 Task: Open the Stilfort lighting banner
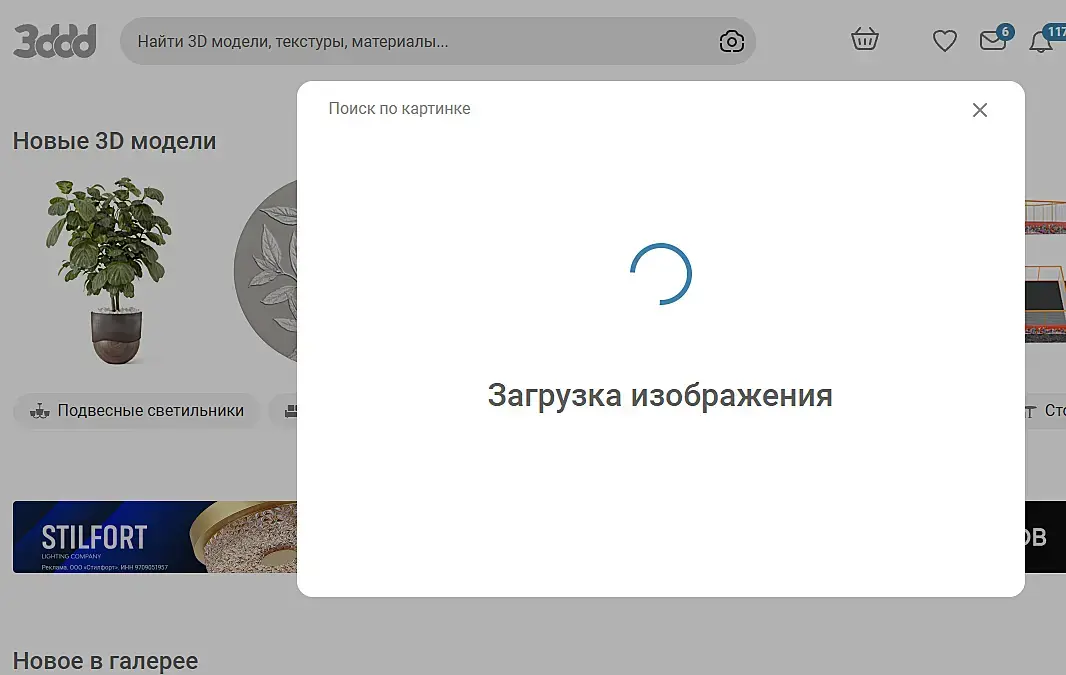tap(155, 537)
